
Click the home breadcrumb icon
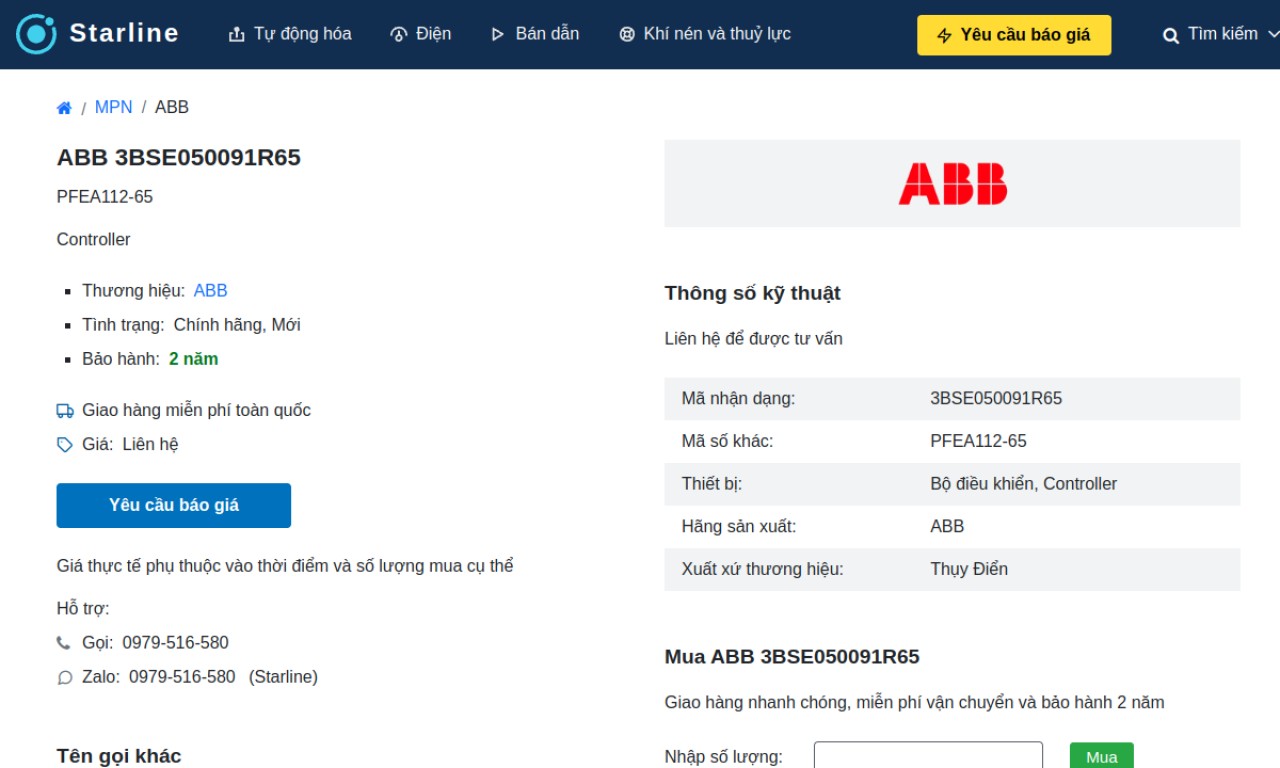(64, 108)
